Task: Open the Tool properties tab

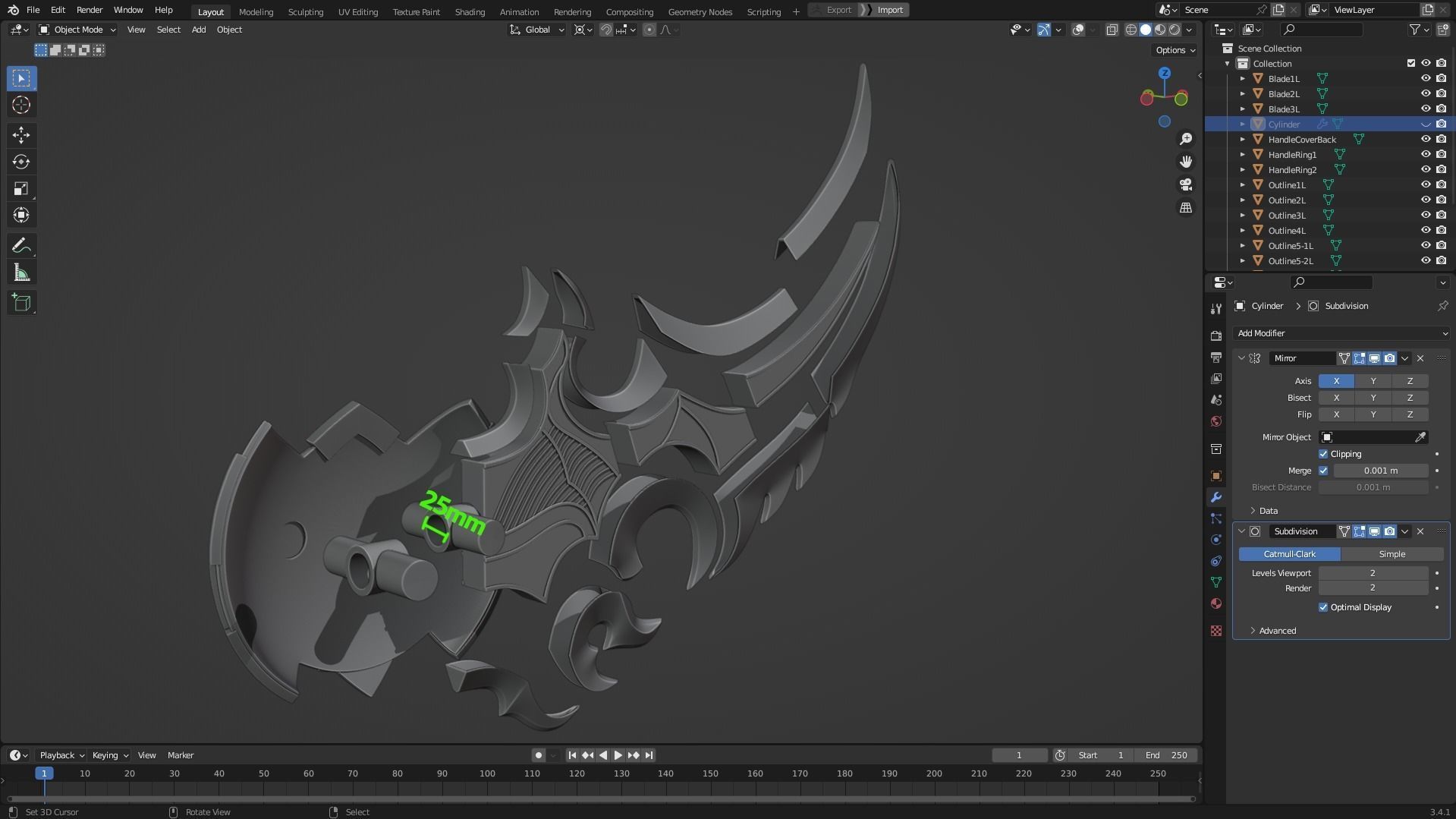Action: [x=1216, y=308]
